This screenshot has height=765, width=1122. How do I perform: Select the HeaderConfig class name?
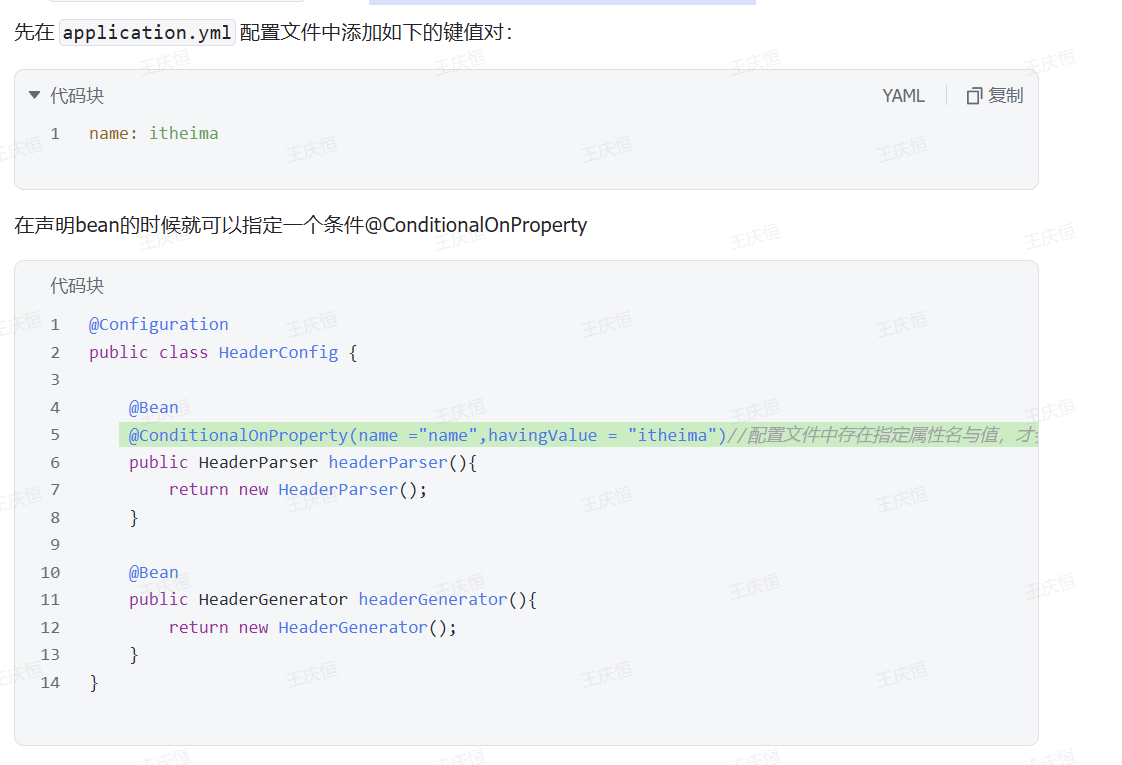click(x=278, y=352)
